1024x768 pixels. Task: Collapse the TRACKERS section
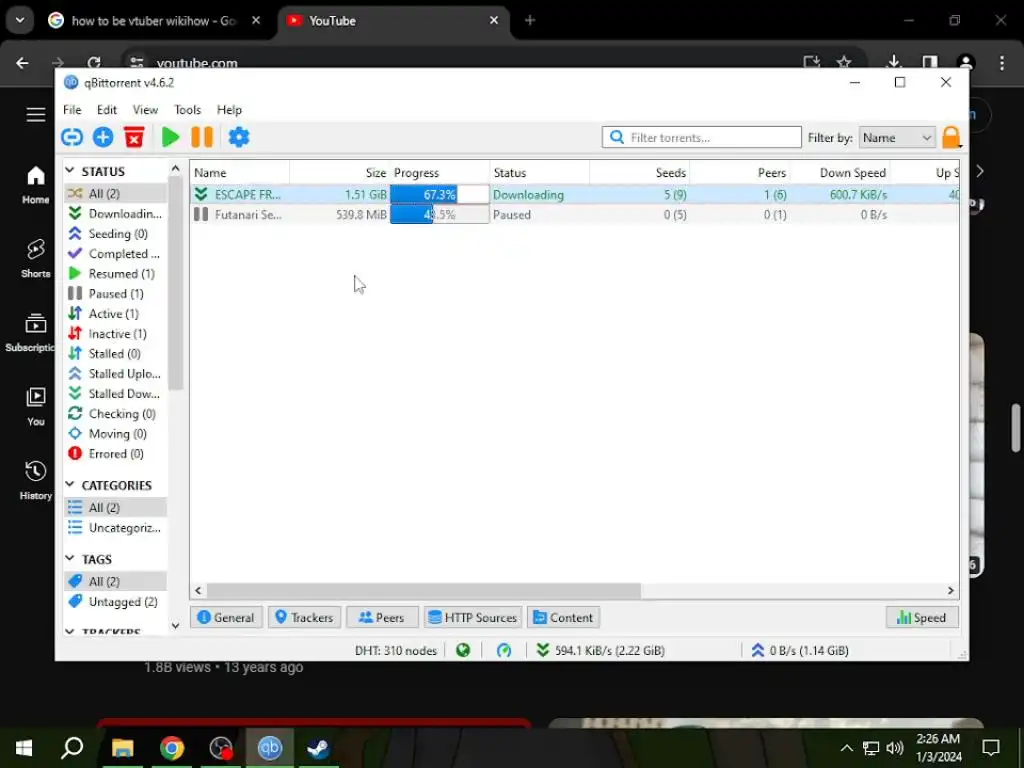coord(70,632)
